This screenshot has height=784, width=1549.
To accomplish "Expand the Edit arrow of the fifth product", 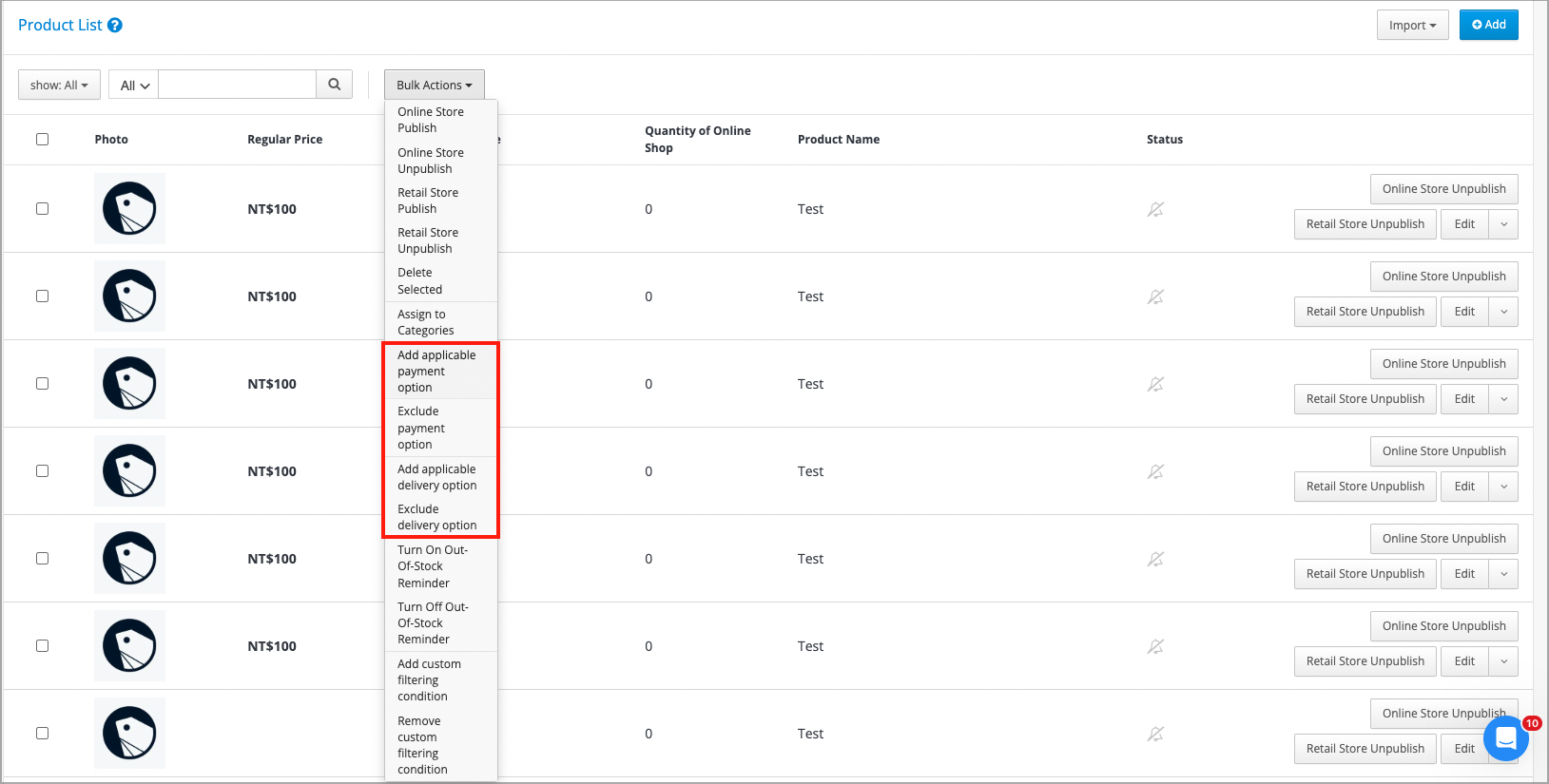I will tap(1503, 574).
